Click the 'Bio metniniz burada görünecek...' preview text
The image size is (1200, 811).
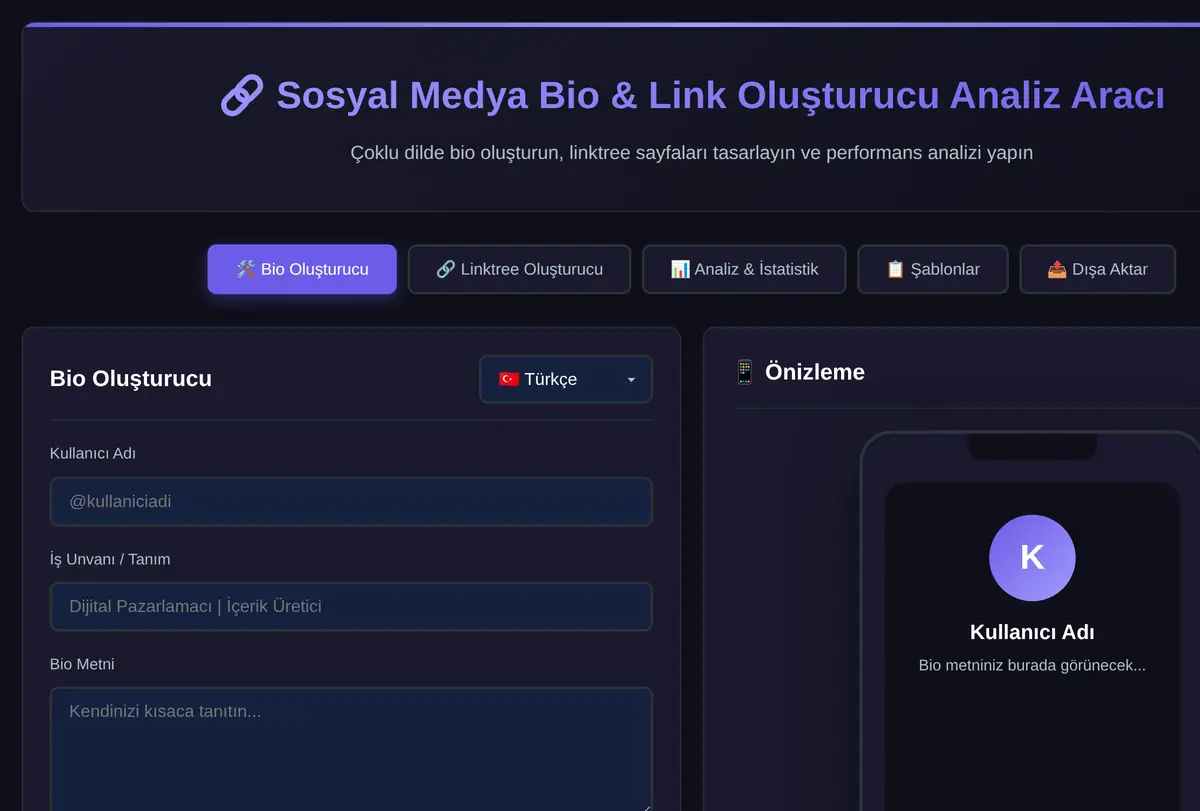pos(1032,665)
